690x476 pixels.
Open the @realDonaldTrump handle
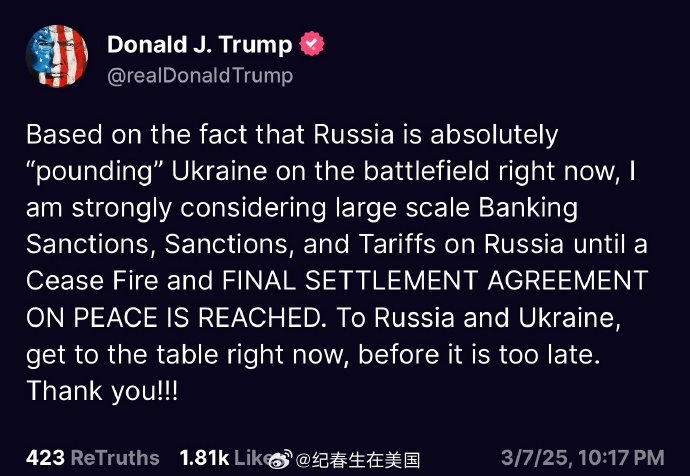[x=200, y=76]
